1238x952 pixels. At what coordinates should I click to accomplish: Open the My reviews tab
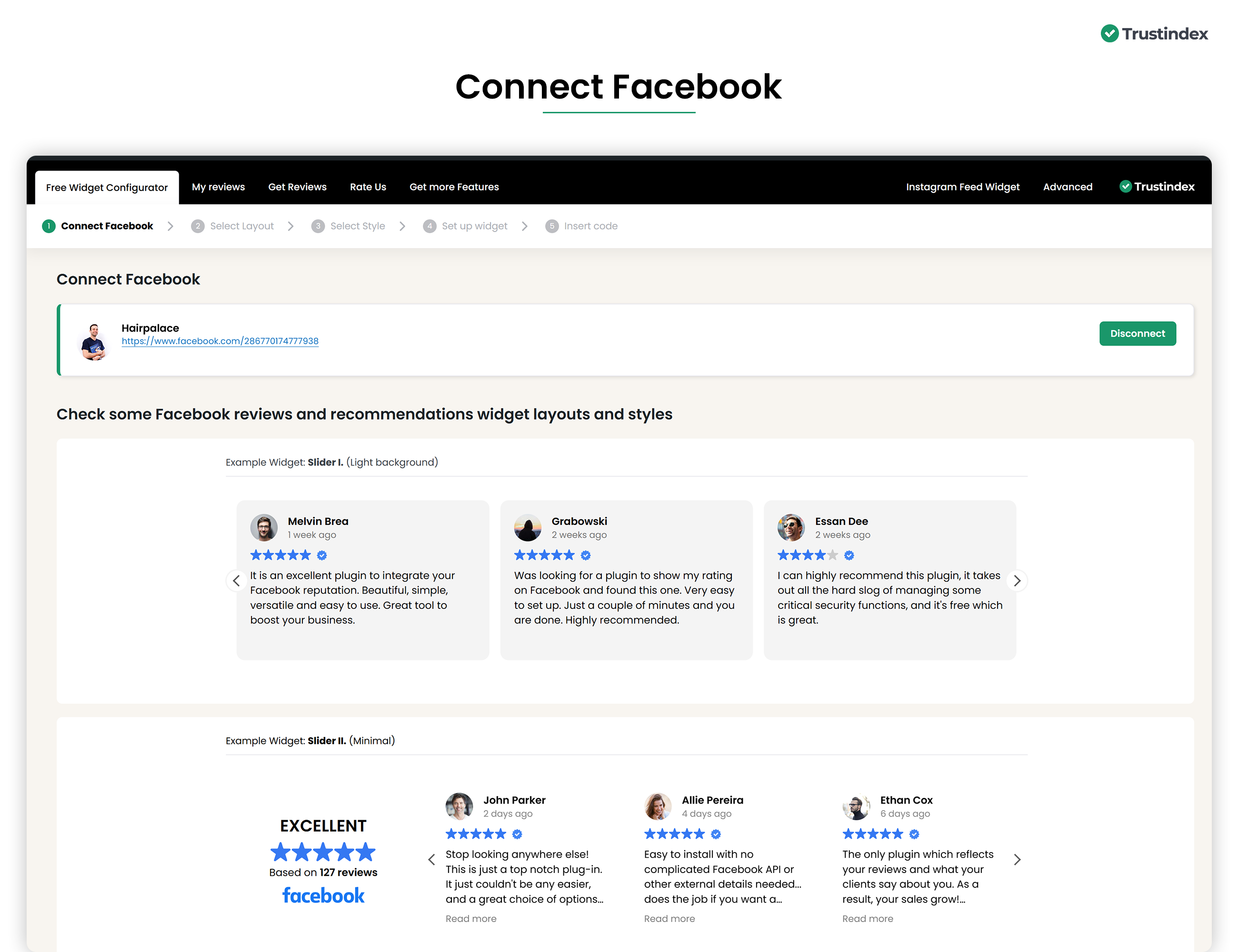point(218,187)
